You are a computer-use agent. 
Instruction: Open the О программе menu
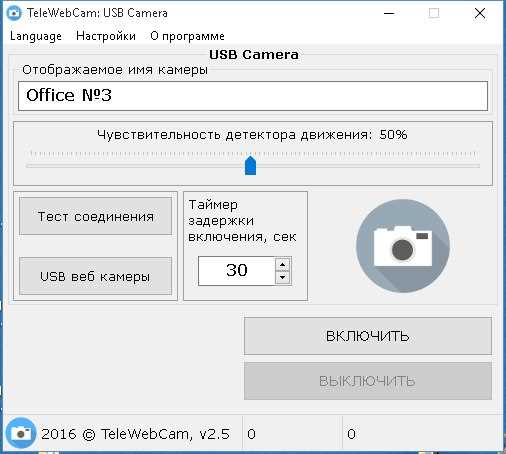(187, 36)
